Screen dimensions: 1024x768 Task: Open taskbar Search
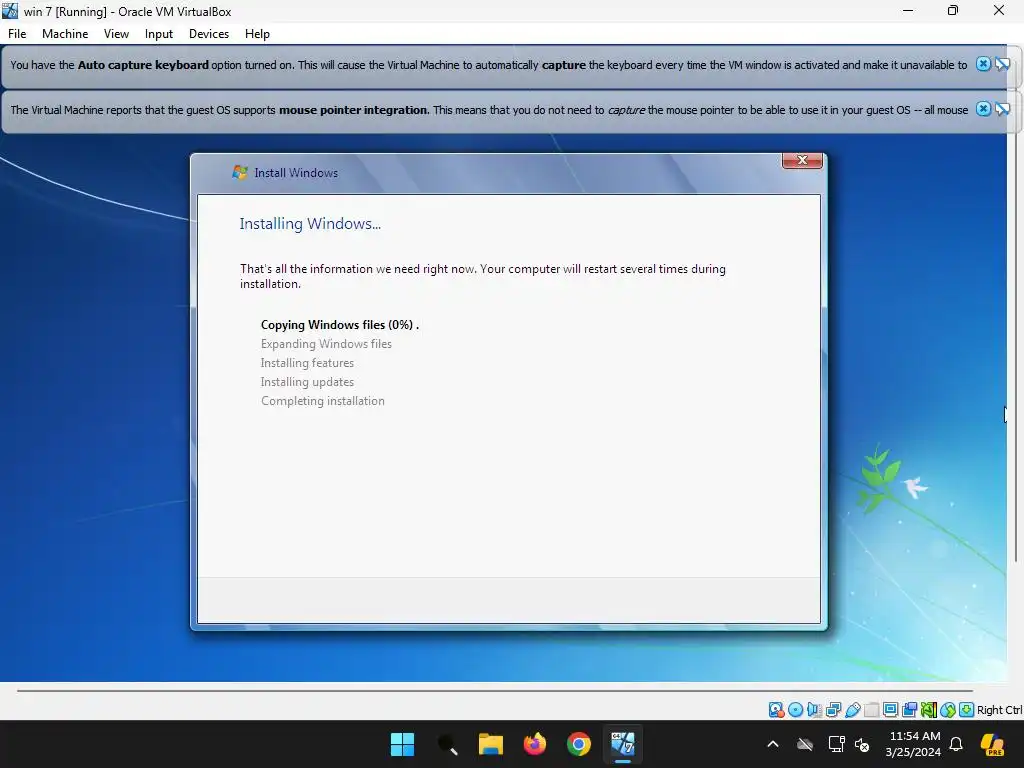point(447,744)
